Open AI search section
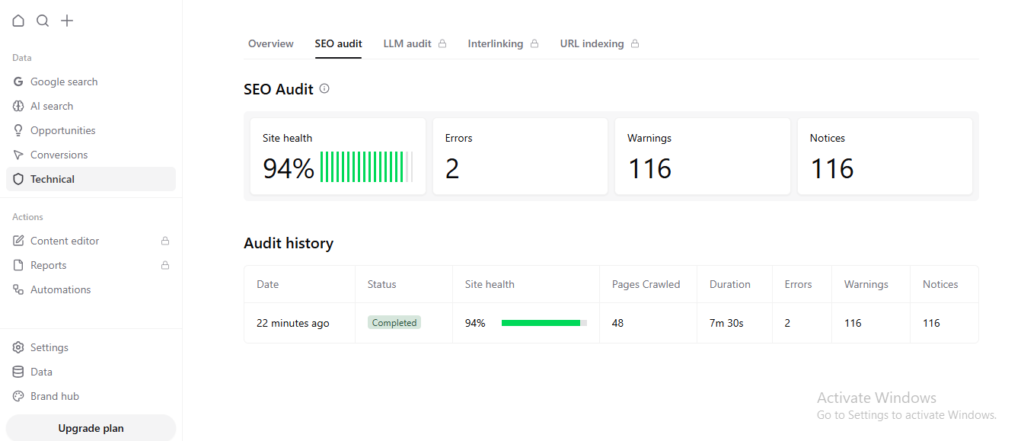Image resolution: width=1024 pixels, height=441 pixels. [x=51, y=106]
